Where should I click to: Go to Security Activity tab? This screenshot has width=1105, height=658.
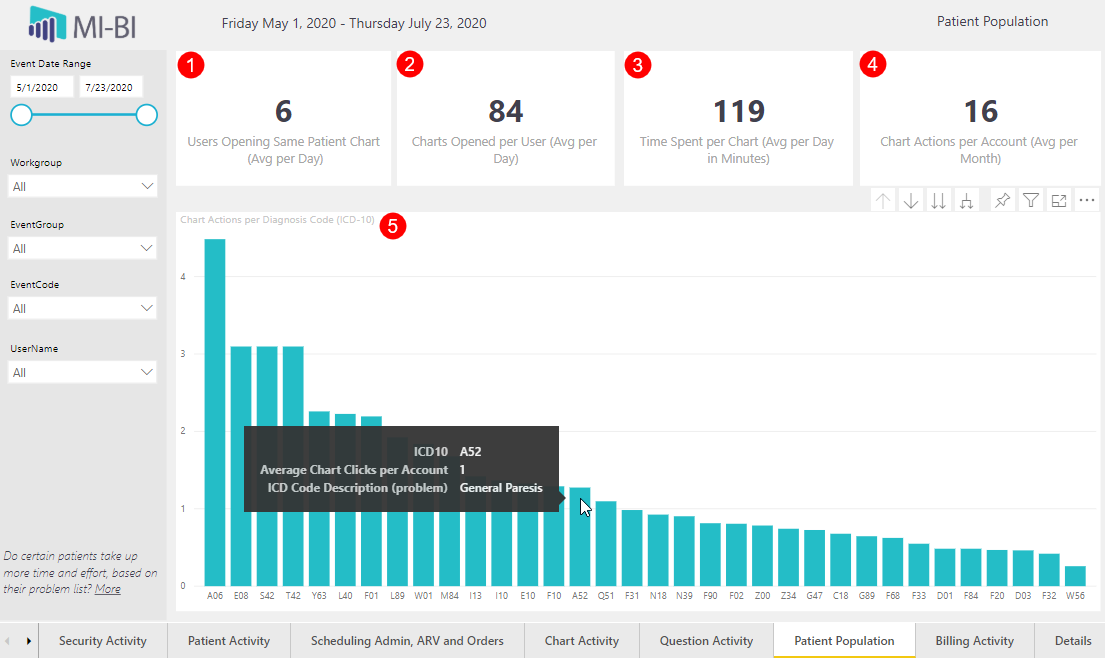tap(102, 641)
